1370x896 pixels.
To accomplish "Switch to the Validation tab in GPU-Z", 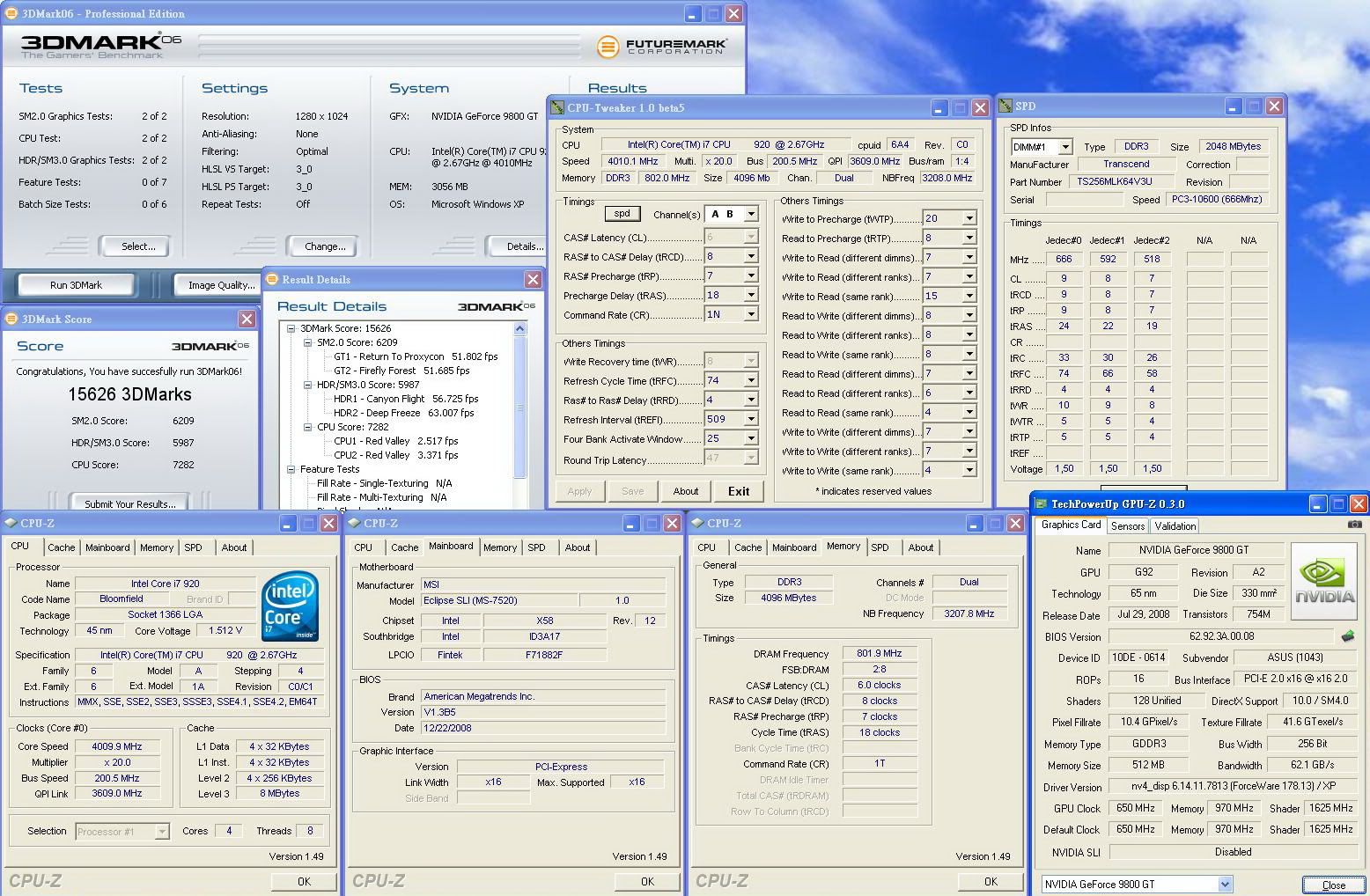I will coord(1175,526).
